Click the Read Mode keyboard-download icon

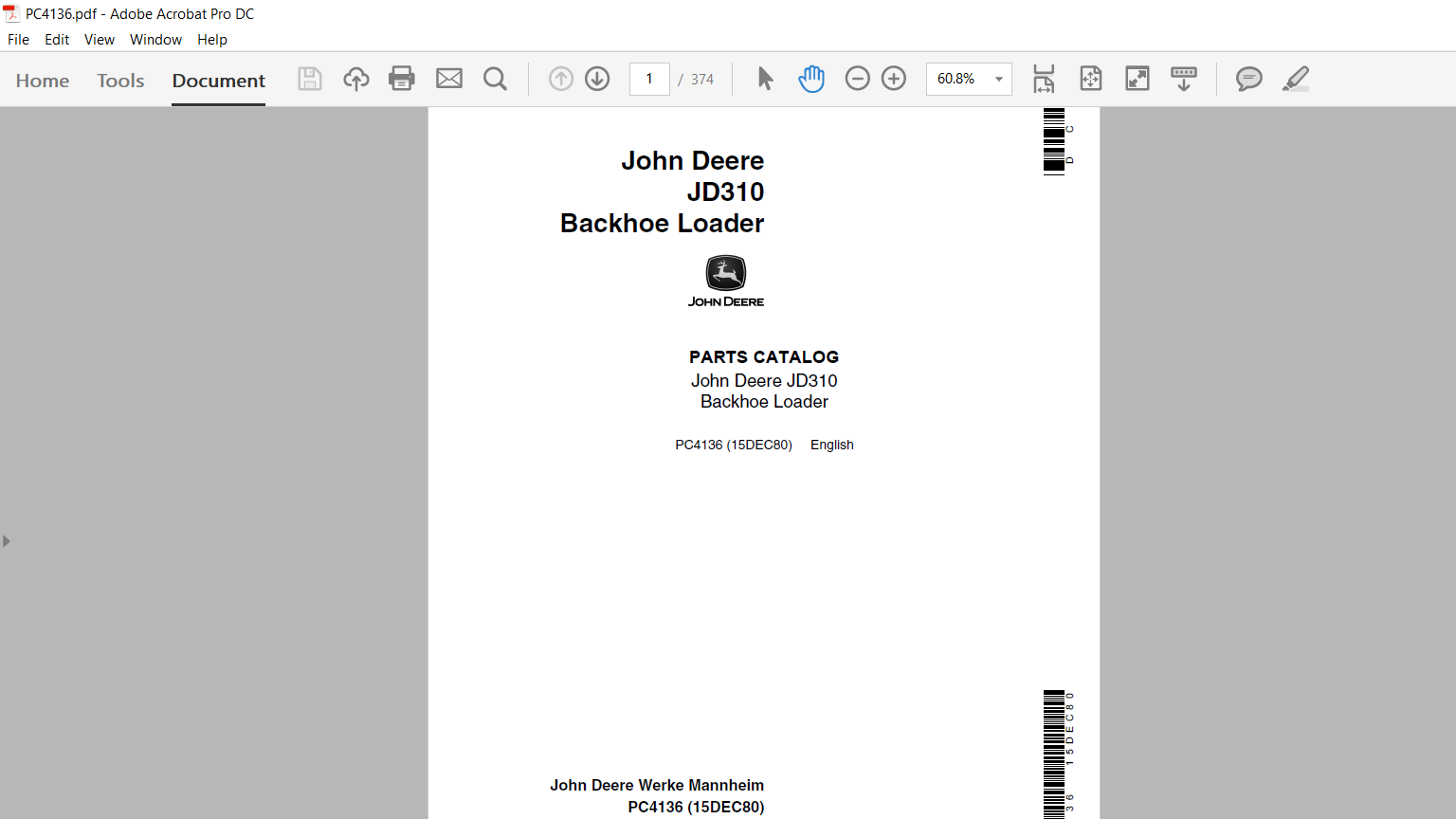pos(1184,79)
